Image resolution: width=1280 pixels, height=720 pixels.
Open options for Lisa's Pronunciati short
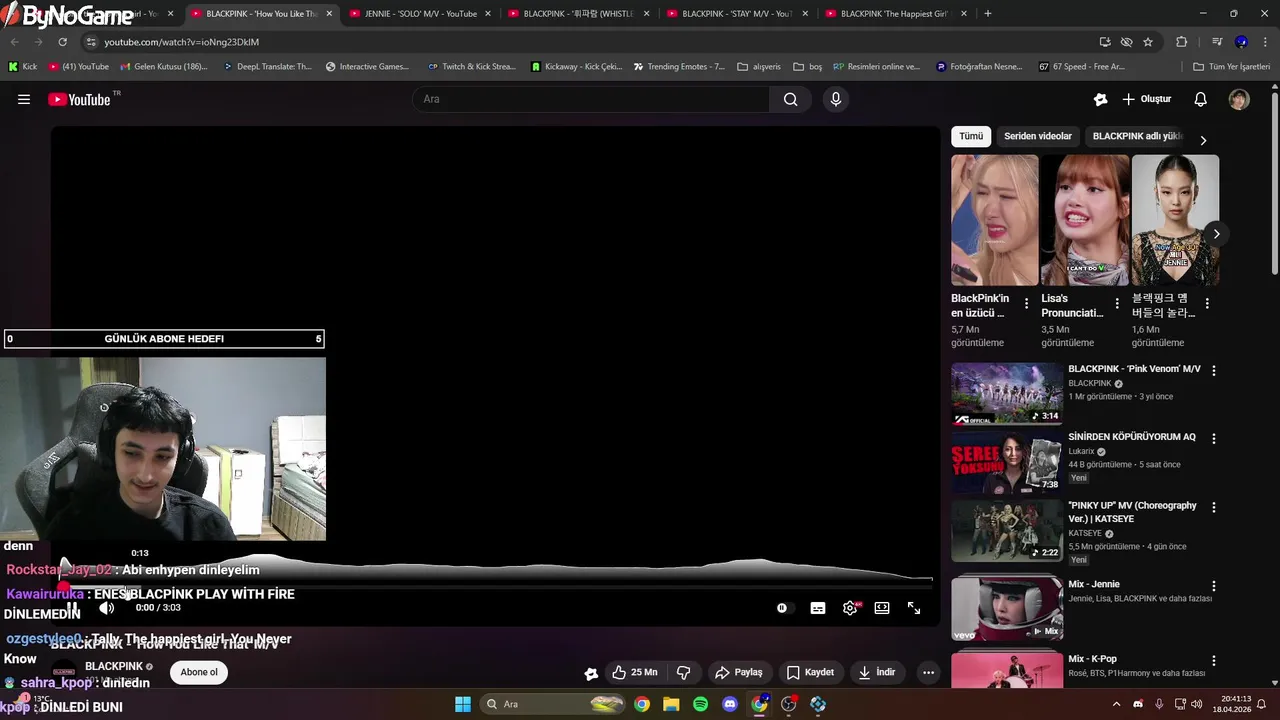coord(1117,304)
